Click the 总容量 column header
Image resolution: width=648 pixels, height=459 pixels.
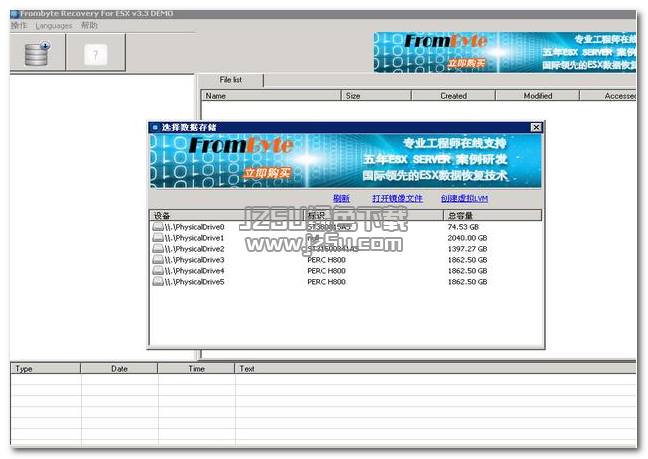point(493,215)
